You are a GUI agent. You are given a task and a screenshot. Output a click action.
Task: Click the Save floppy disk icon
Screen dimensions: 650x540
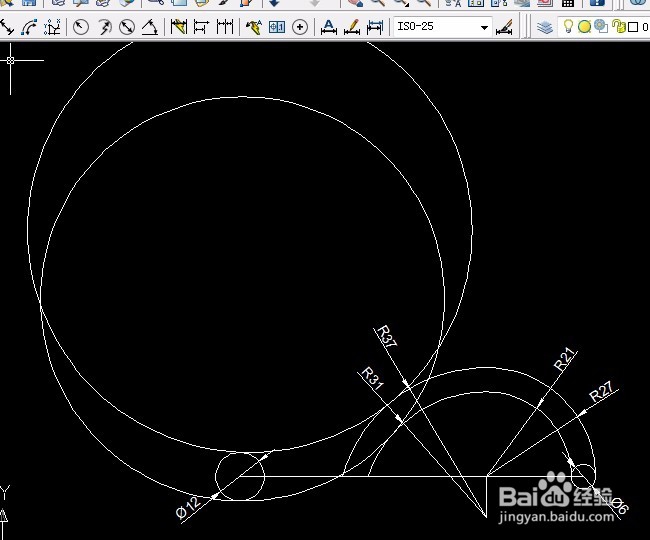(x=29, y=3)
